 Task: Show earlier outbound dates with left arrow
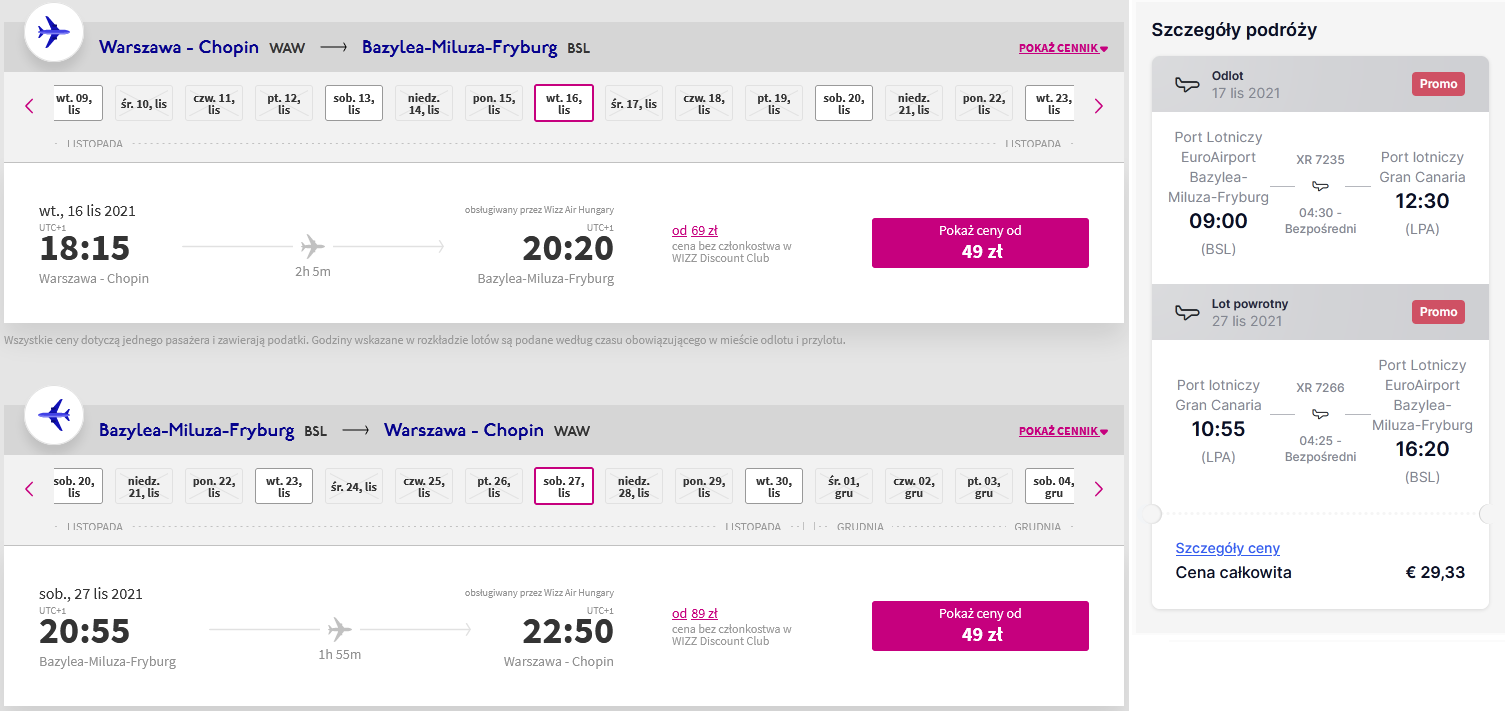click(x=29, y=105)
